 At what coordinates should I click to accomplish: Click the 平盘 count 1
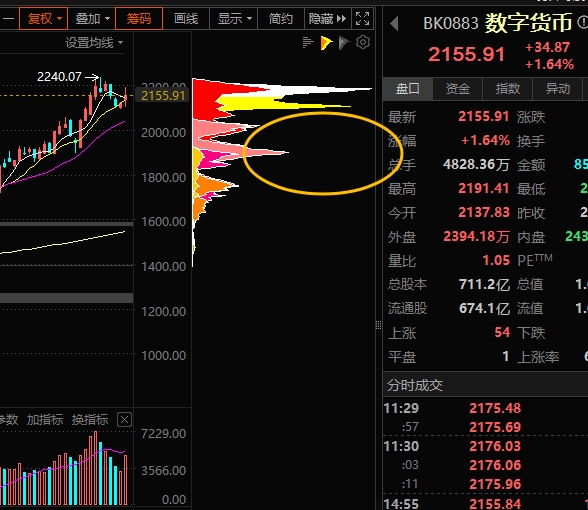point(506,356)
